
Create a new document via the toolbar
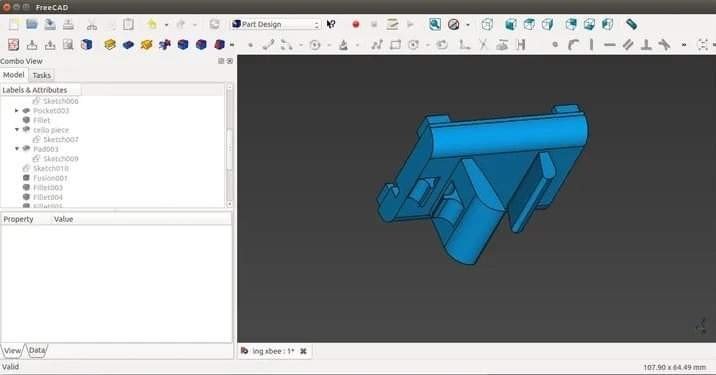14,24
